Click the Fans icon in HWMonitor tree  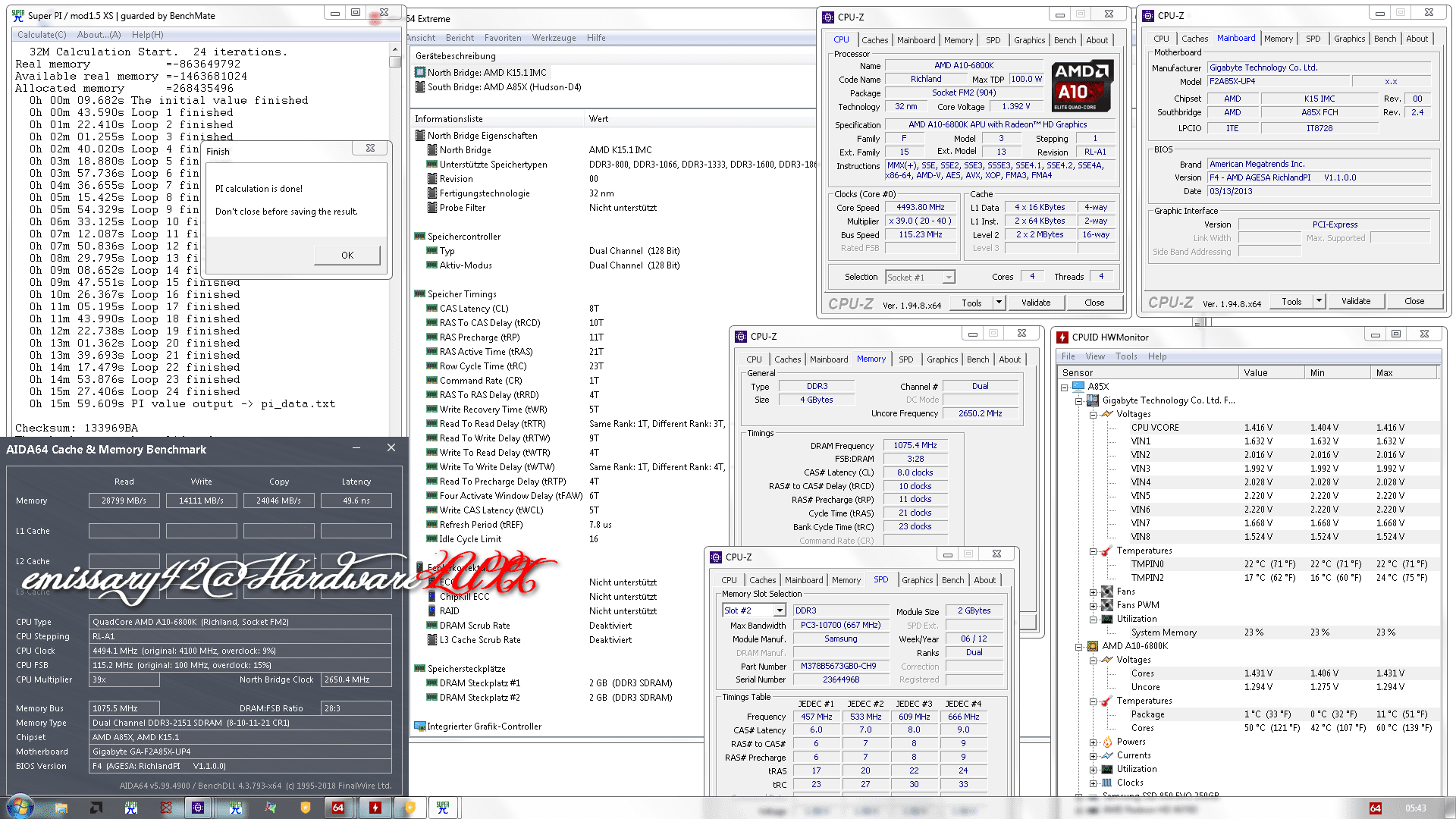pyautogui.click(x=1107, y=591)
